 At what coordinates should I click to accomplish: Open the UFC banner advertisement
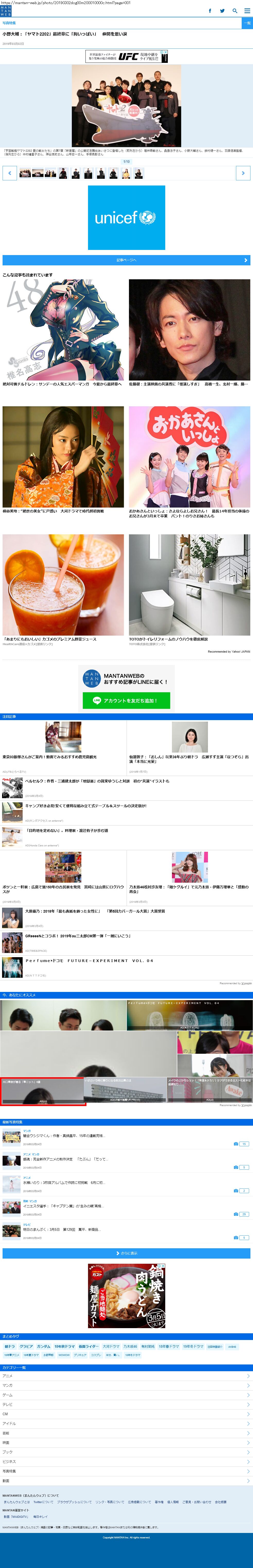point(127,57)
